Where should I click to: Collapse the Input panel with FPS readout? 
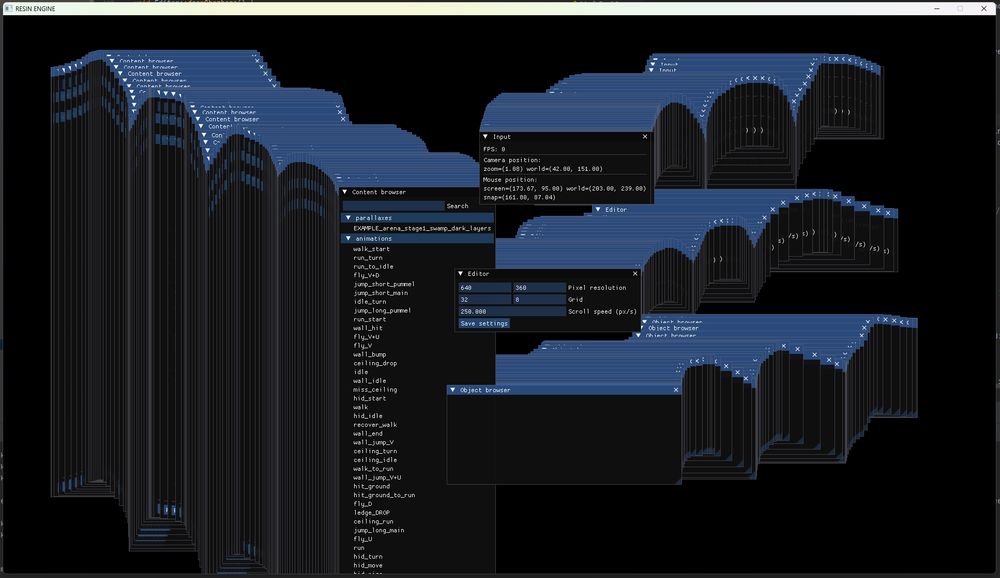485,137
